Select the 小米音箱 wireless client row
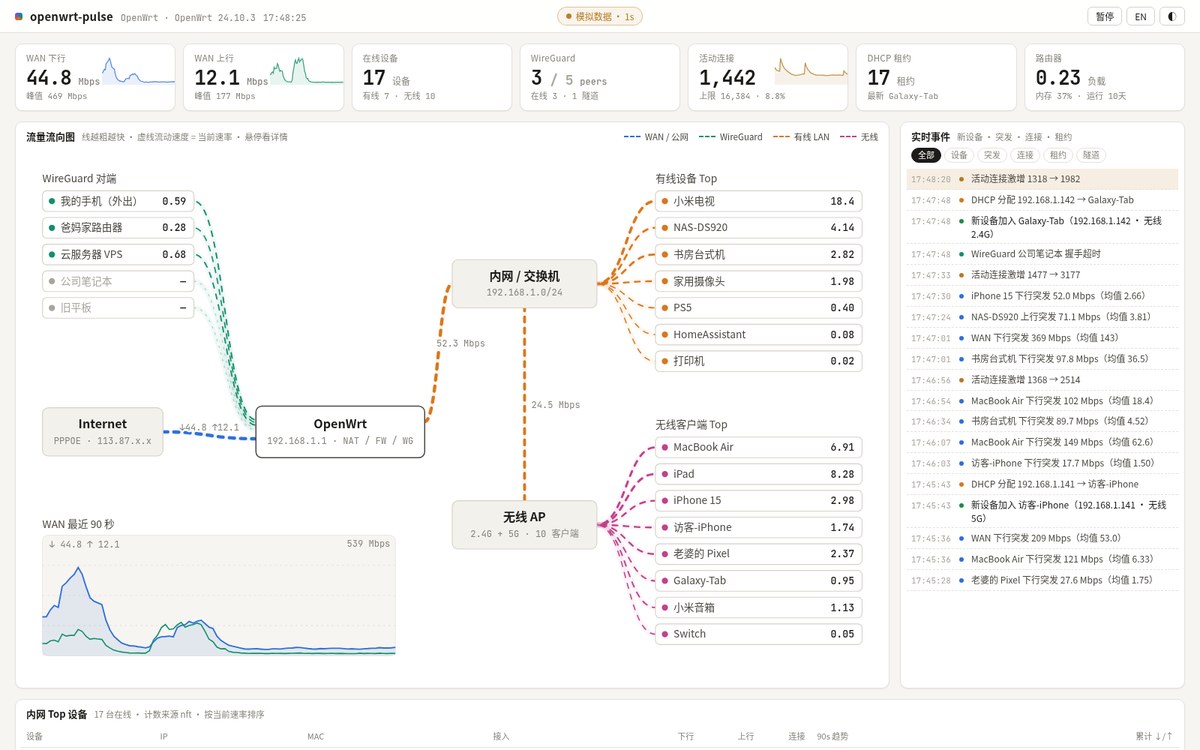1200x750 pixels. click(759, 607)
